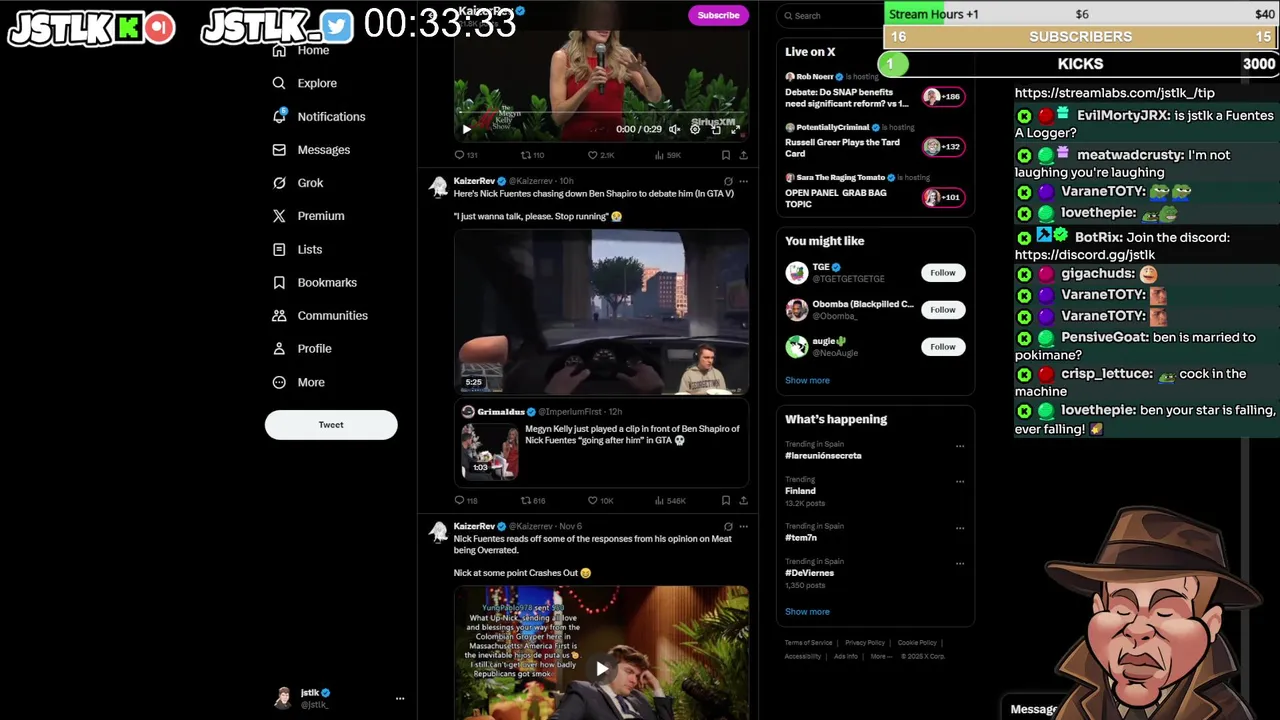The image size is (1280, 720).
Task: Click the Tweet button
Action: 331,425
